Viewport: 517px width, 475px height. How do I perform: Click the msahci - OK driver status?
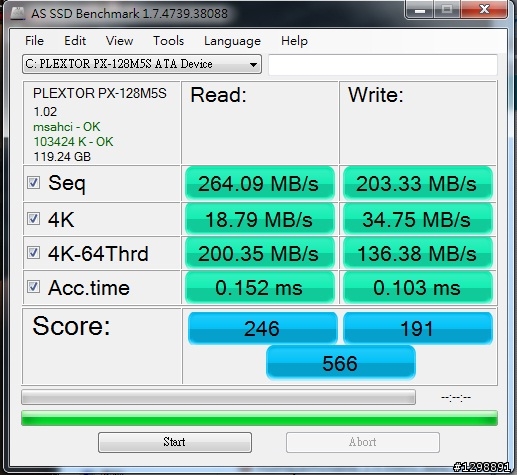click(x=67, y=127)
